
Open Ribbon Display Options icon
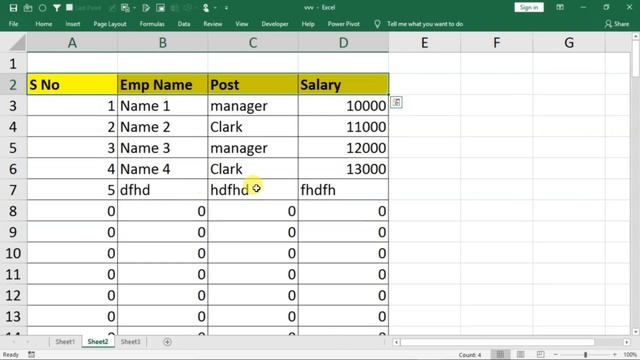pos(560,7)
